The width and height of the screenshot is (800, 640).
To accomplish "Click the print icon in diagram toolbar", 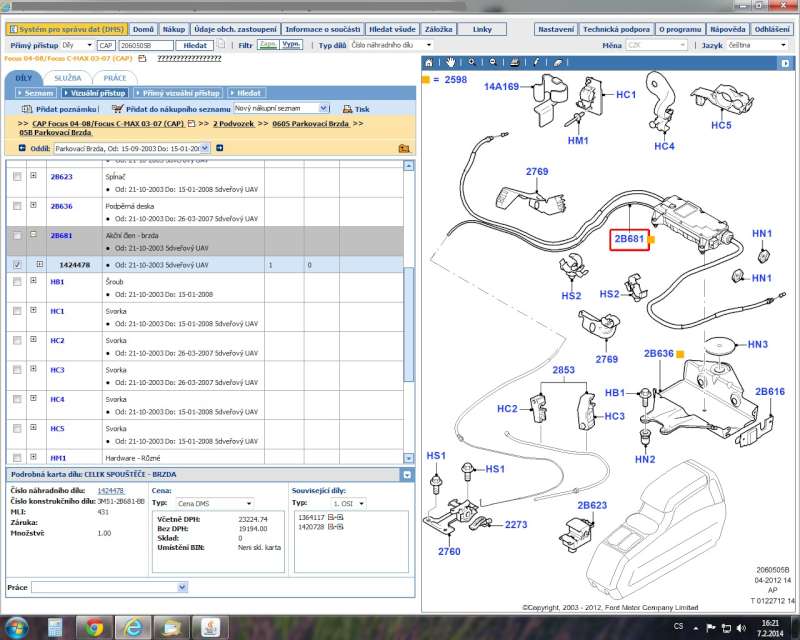I will [x=512, y=62].
